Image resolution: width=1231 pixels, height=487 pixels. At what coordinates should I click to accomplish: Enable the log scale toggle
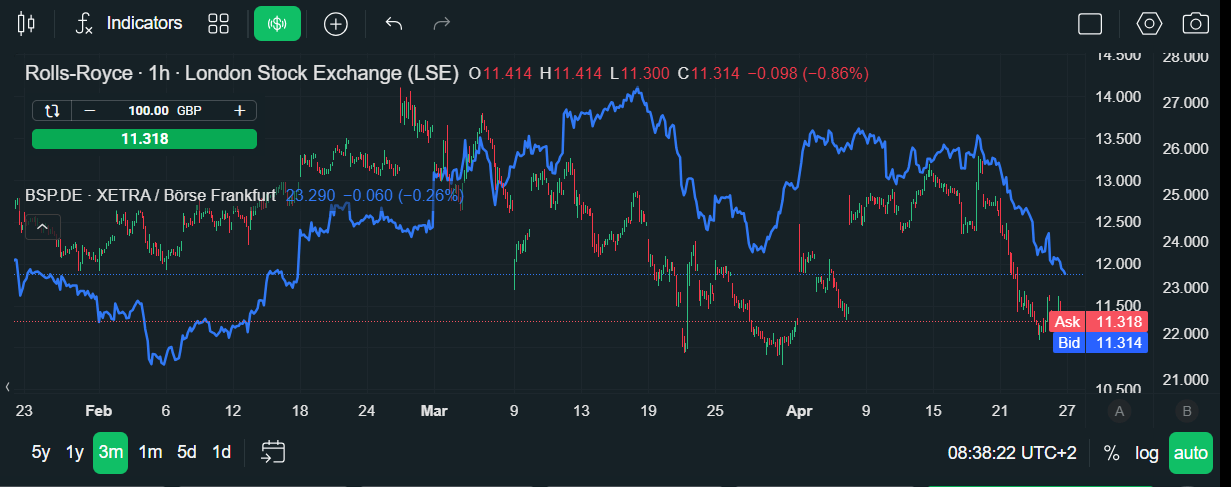1146,453
